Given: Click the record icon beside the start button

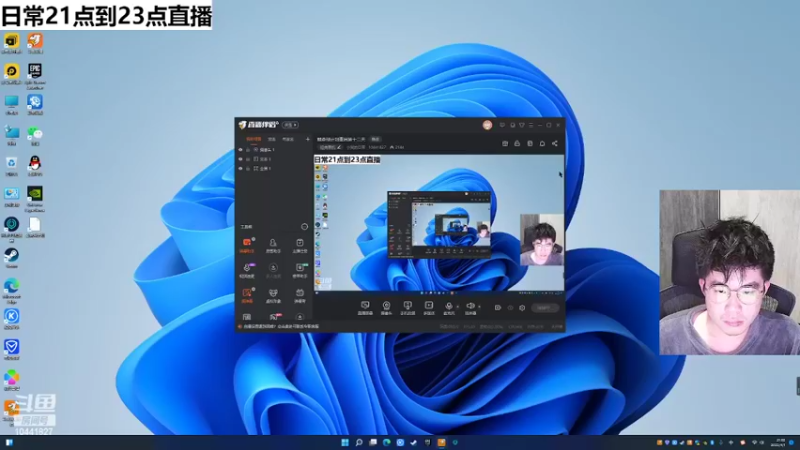Looking at the screenshot, I should point(497,308).
